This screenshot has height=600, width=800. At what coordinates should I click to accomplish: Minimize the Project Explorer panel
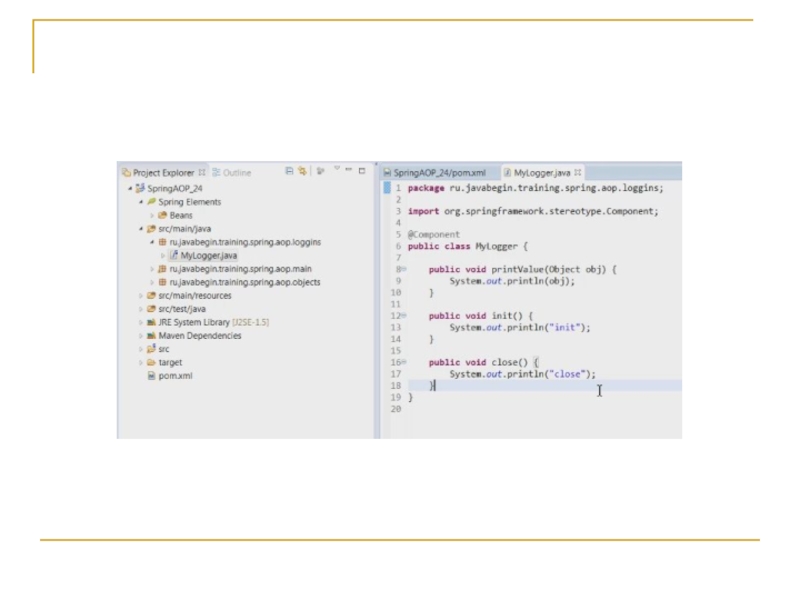click(349, 171)
